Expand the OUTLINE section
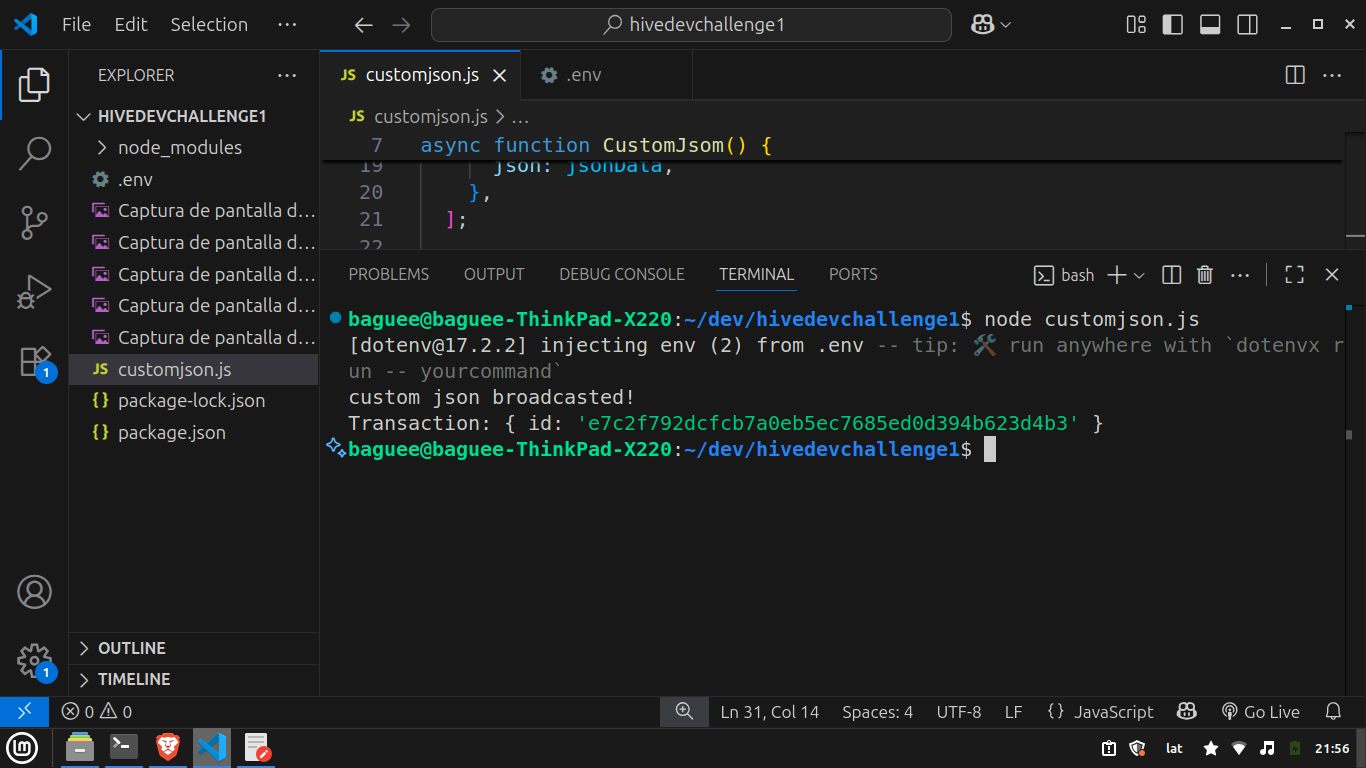The image size is (1366, 768). click(131, 648)
